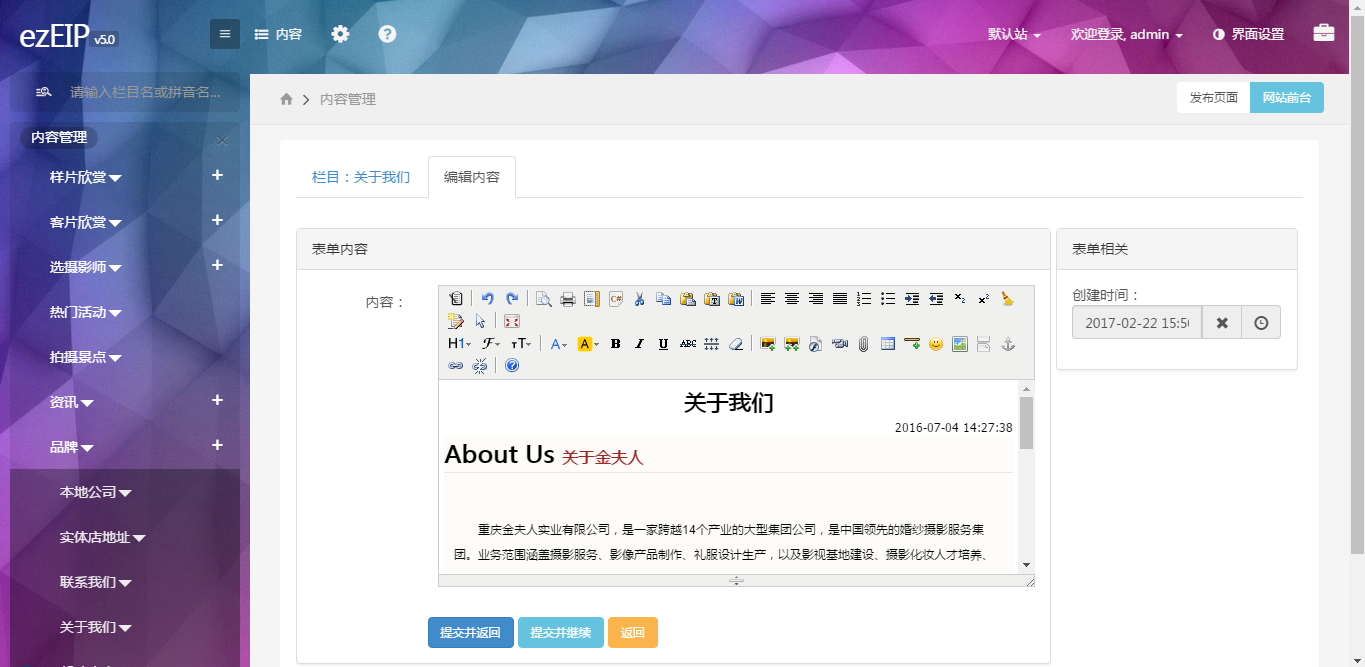Toggle superscript formatting

point(983,298)
